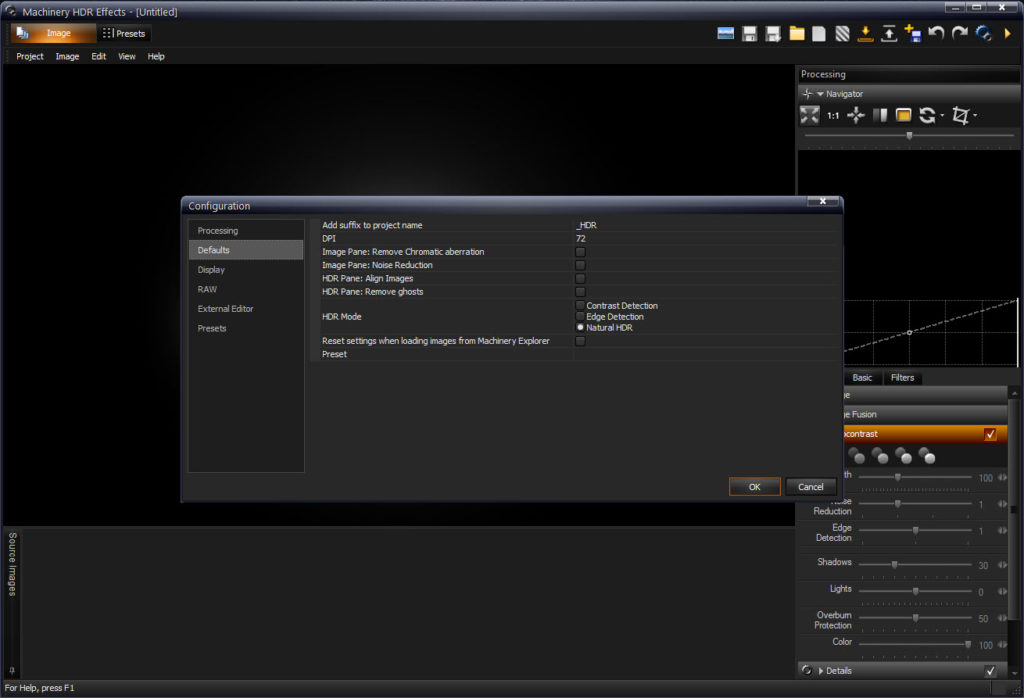
Task: Enable Image Pane: Remove Chromatic aberration checkbox
Action: tap(580, 252)
